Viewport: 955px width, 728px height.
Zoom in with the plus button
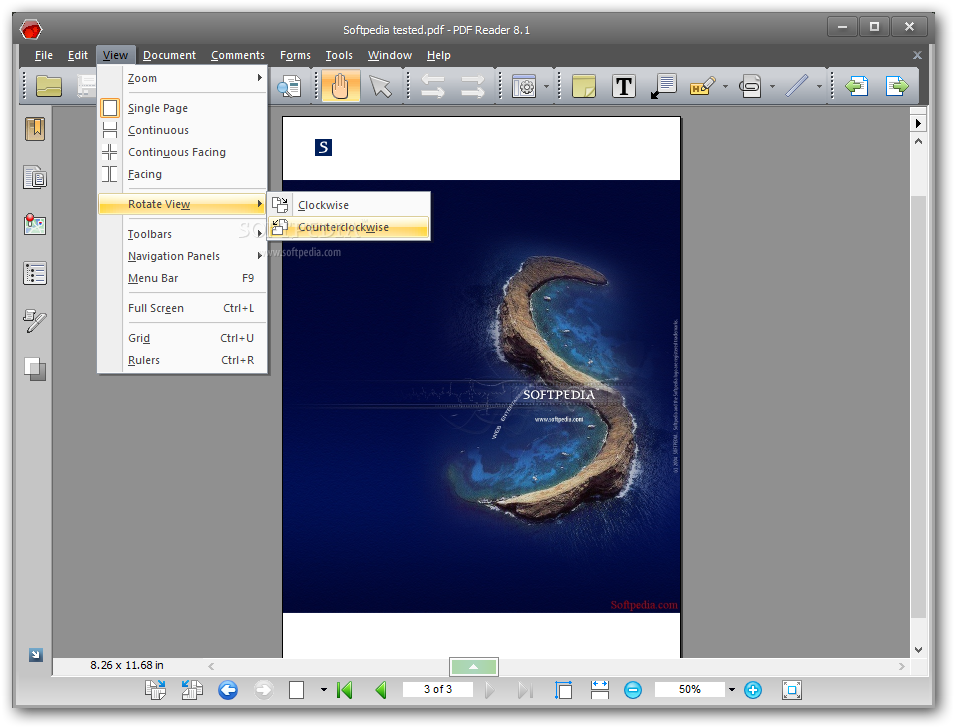click(753, 690)
